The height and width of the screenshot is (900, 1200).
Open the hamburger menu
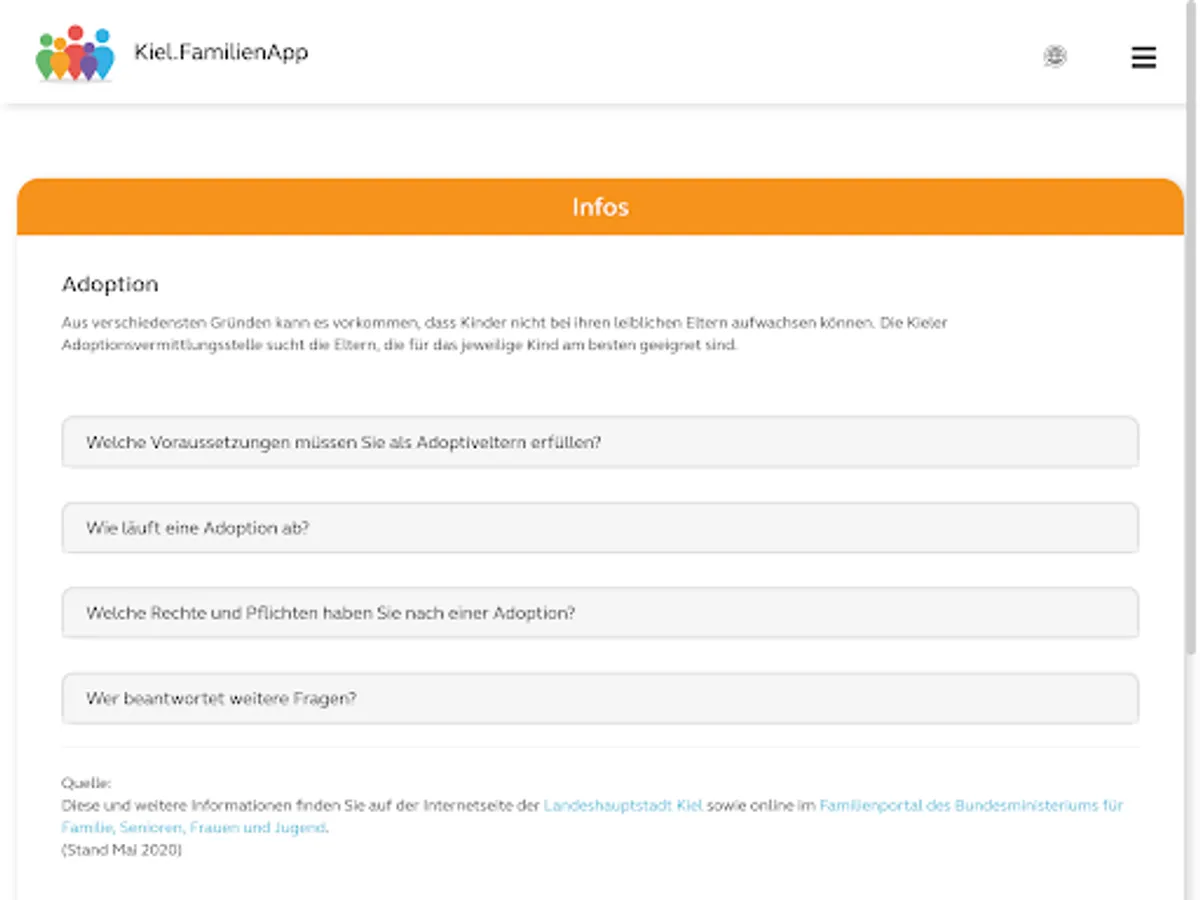[x=1143, y=58]
